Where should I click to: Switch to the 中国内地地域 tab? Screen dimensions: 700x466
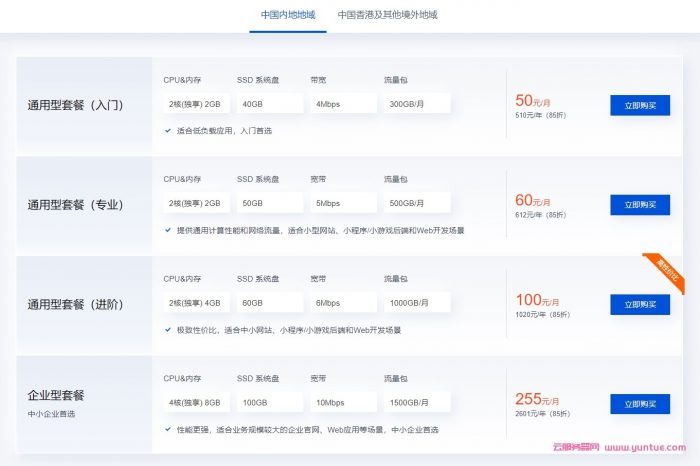(x=288, y=15)
